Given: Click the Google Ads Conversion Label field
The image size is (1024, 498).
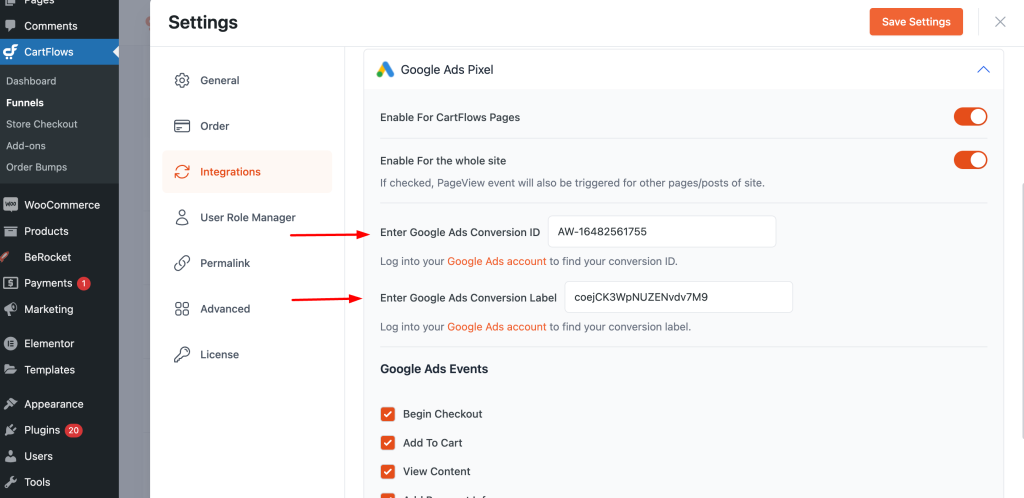Looking at the screenshot, I should 678,297.
